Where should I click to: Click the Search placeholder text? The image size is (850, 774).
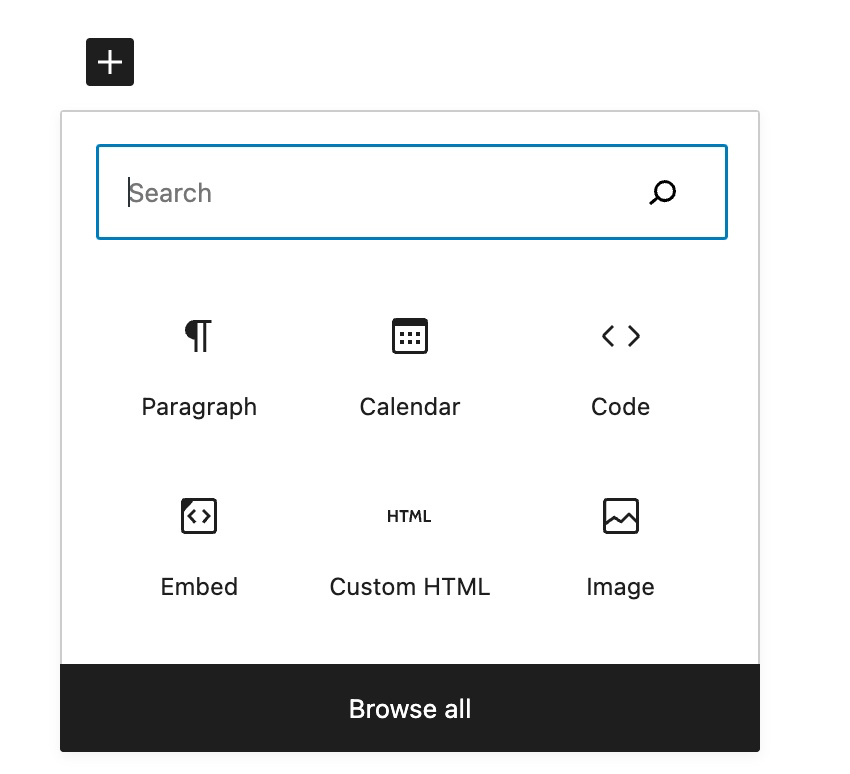[x=170, y=193]
